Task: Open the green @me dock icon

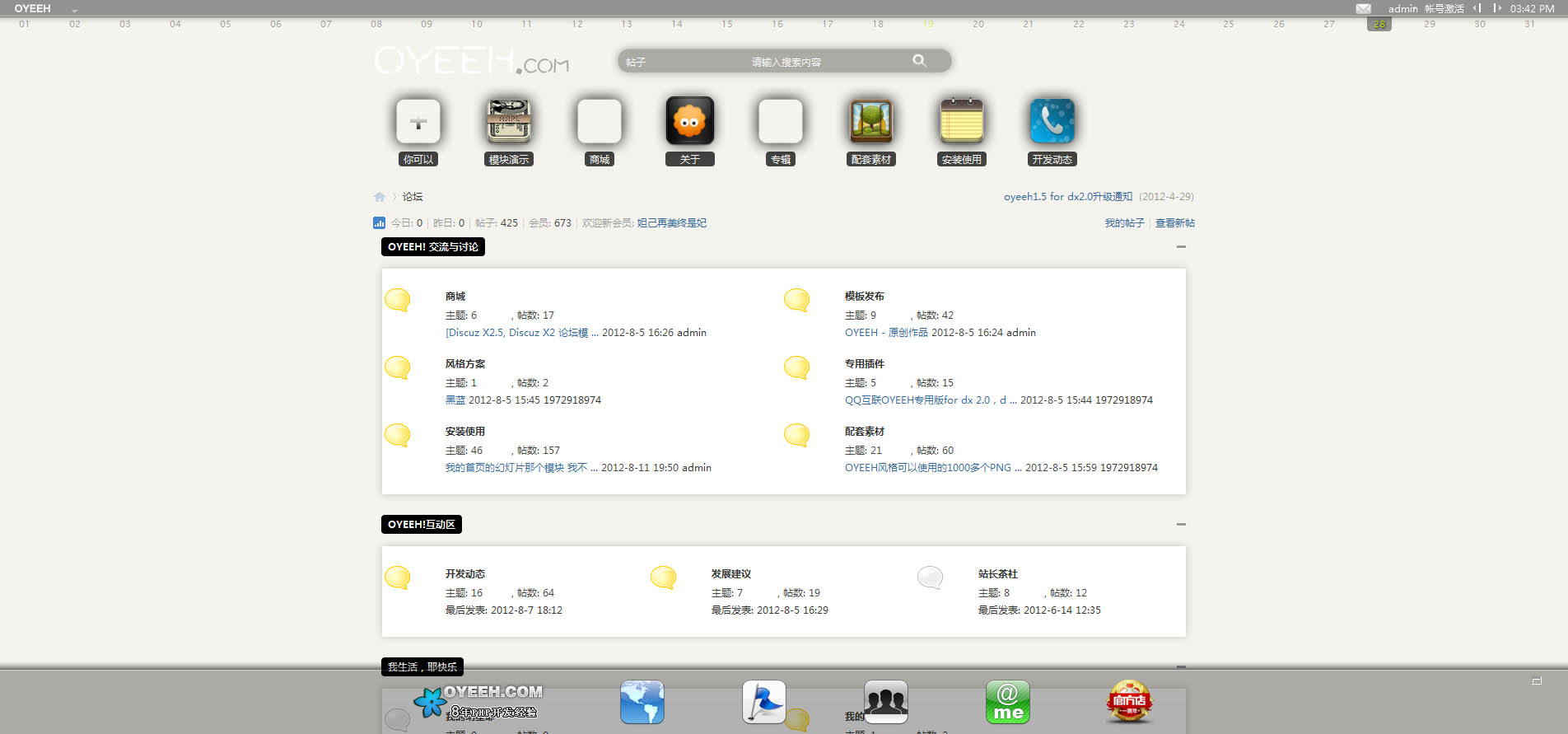Action: [1008, 702]
